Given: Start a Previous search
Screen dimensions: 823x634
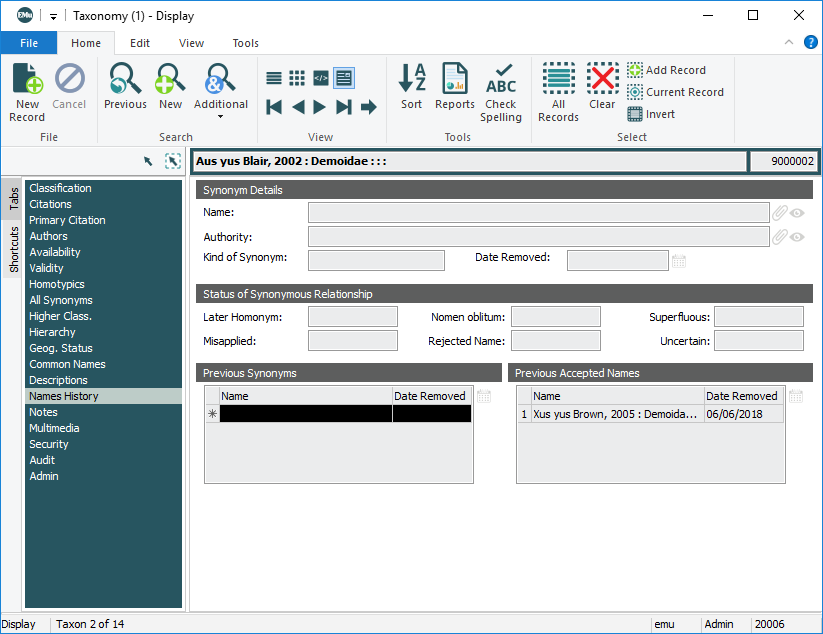Looking at the screenshot, I should click(x=125, y=87).
